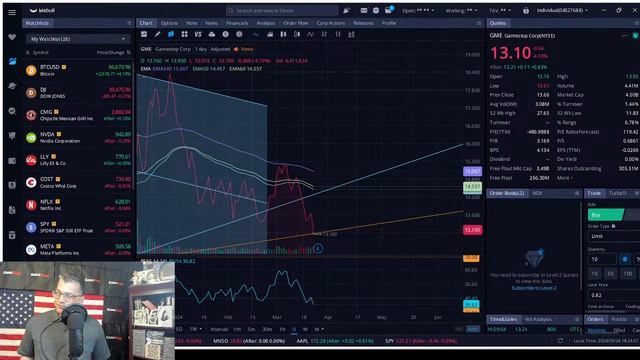
Task: Open the Vol Analysis tab
Action: [x=538, y=319]
